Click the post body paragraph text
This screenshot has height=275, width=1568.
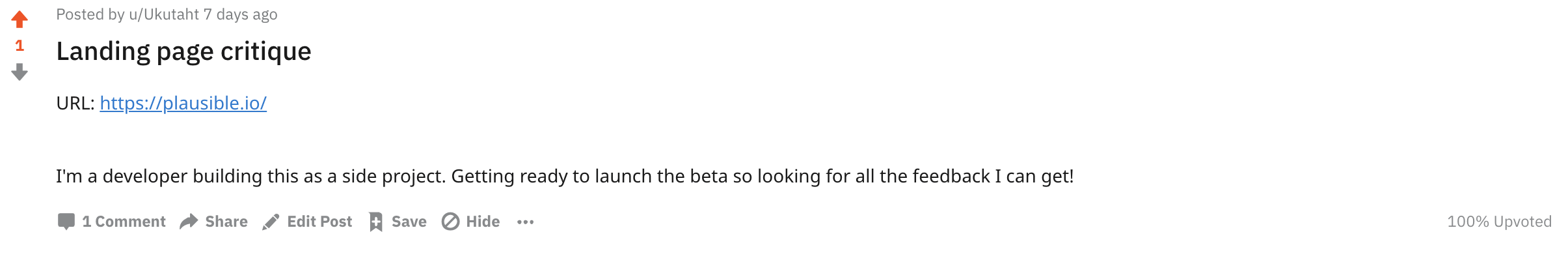(564, 177)
